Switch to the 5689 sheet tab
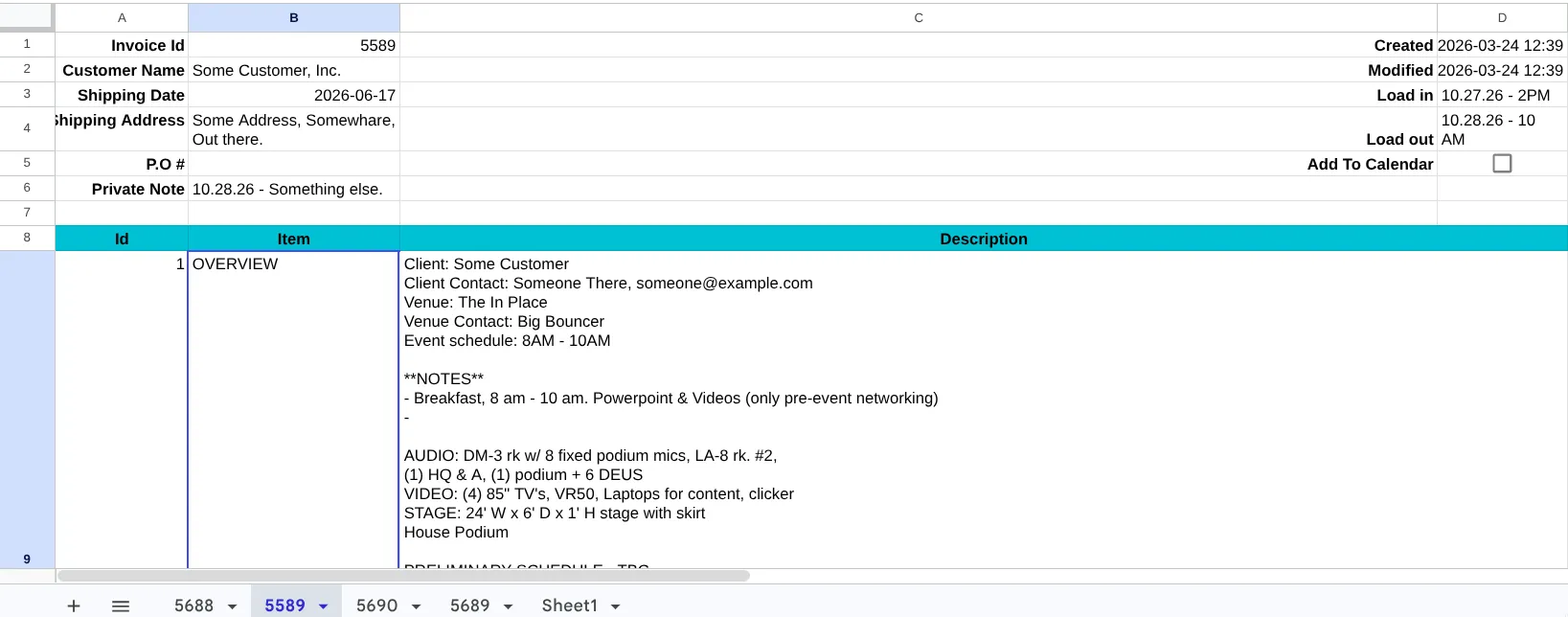Screen dimensions: 1568x617 tap(469, 606)
